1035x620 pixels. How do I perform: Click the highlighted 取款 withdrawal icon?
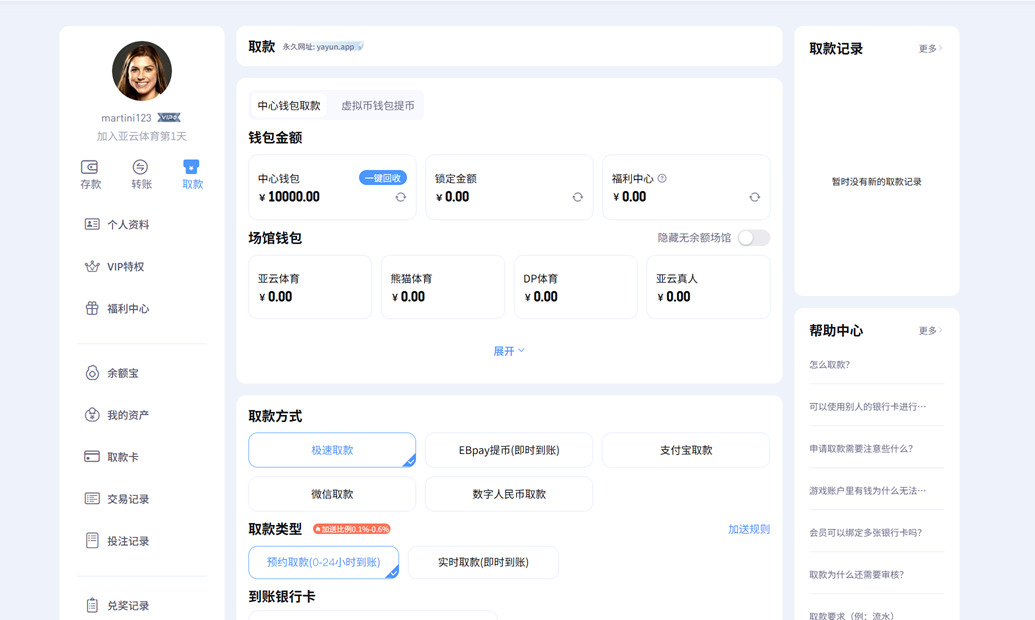pyautogui.click(x=191, y=171)
